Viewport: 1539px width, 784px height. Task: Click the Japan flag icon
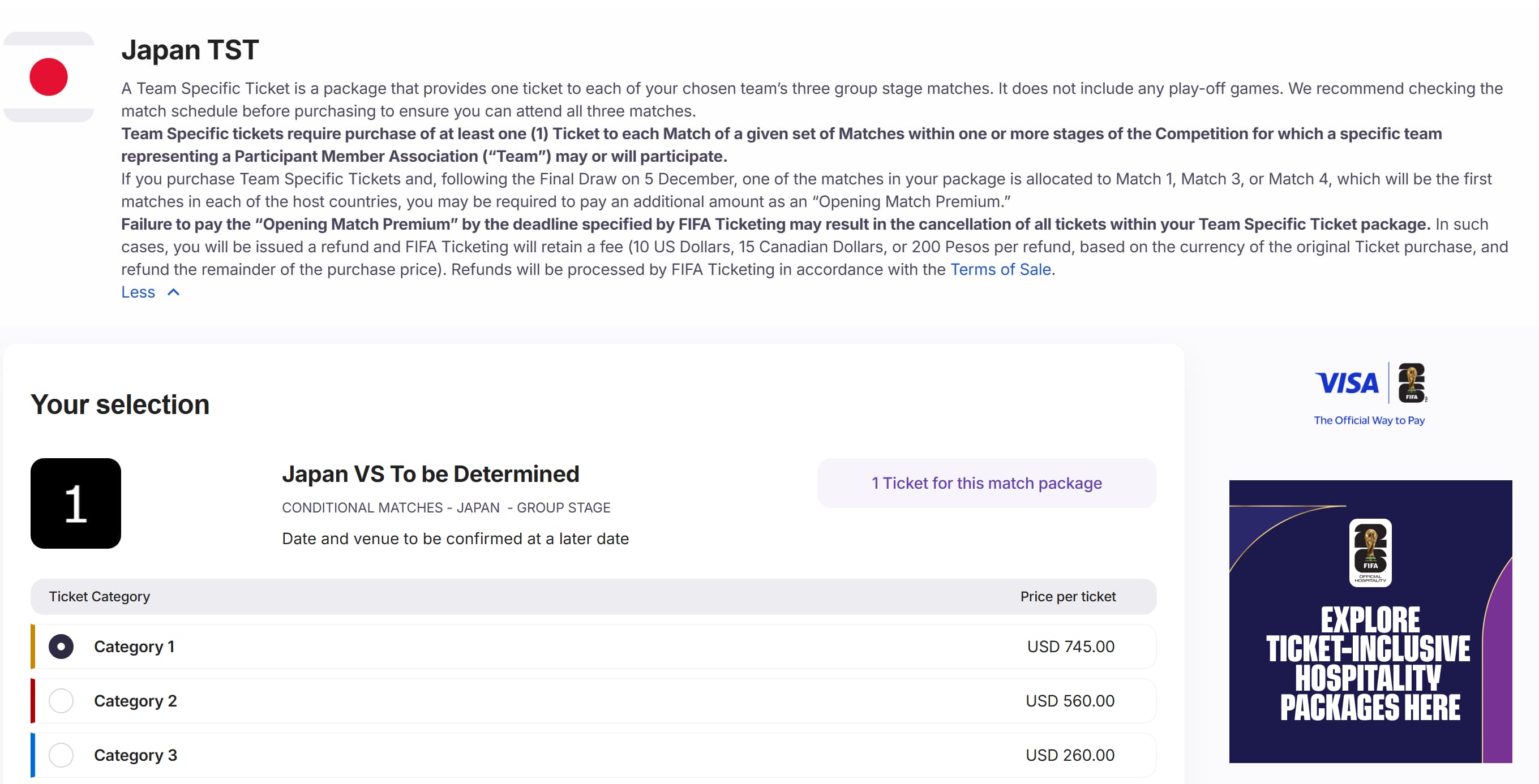pyautogui.click(x=48, y=77)
